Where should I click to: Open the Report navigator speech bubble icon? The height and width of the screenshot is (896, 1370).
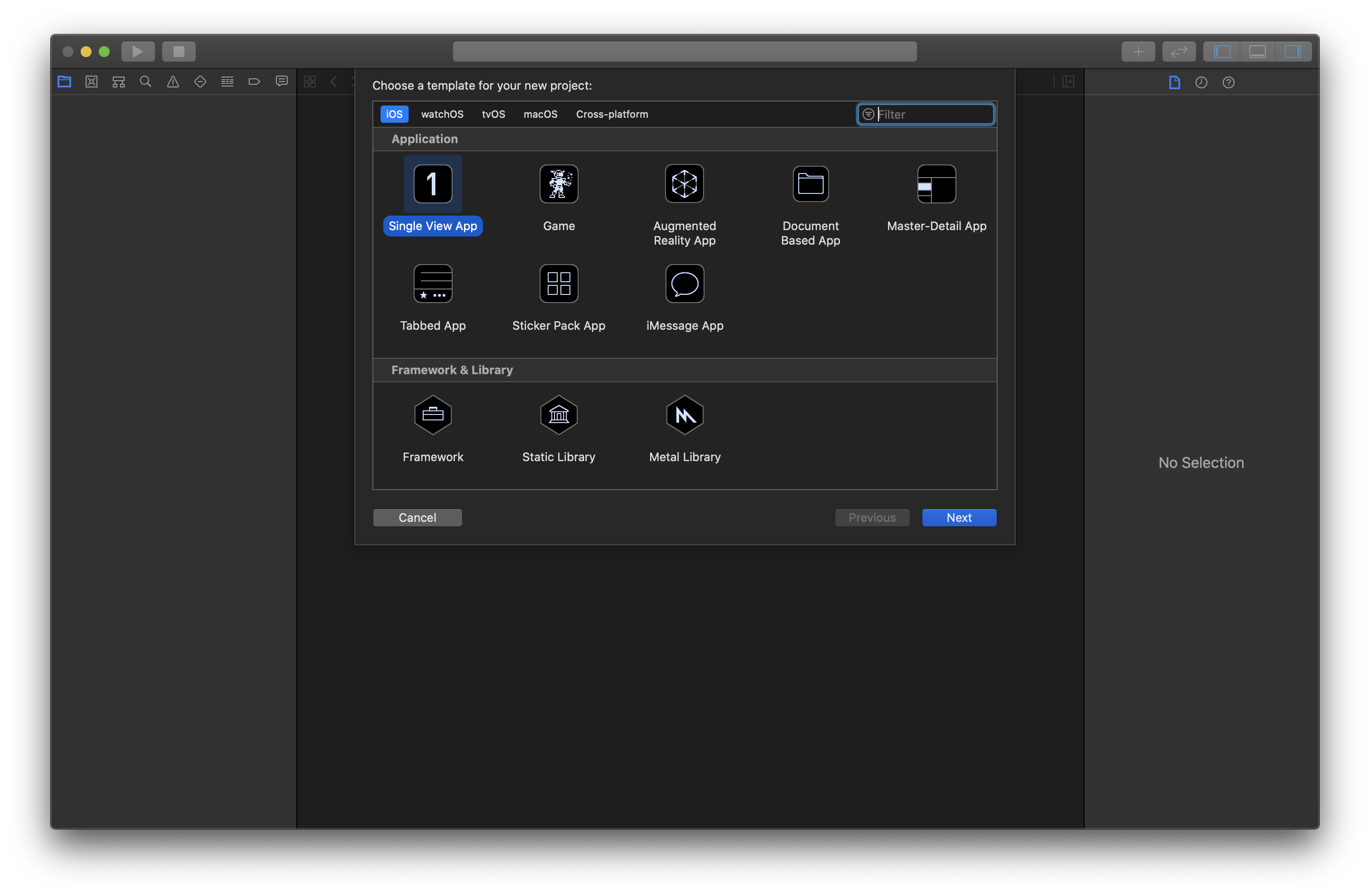[x=281, y=82]
